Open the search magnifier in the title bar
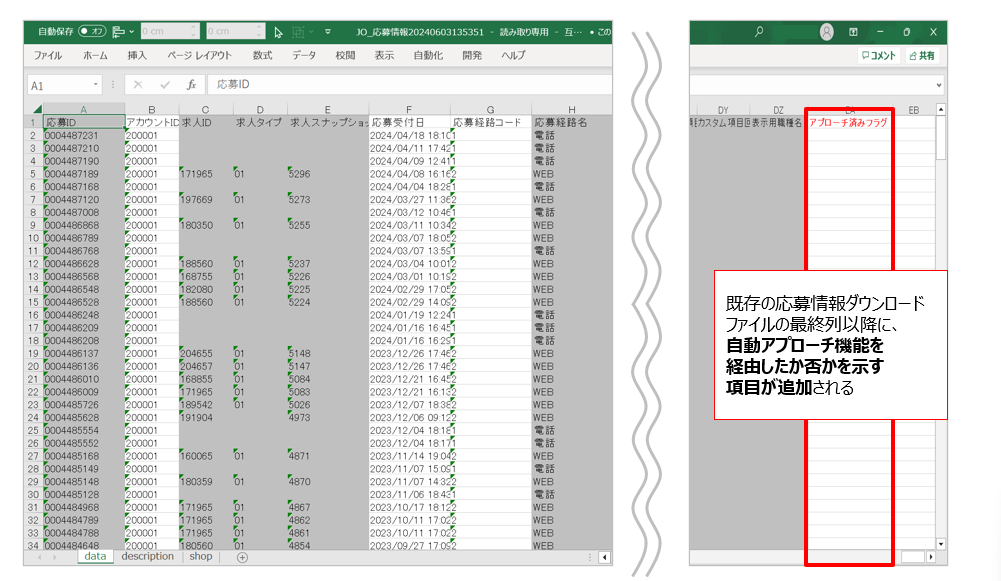This screenshot has height=581, width=1001. [757, 31]
